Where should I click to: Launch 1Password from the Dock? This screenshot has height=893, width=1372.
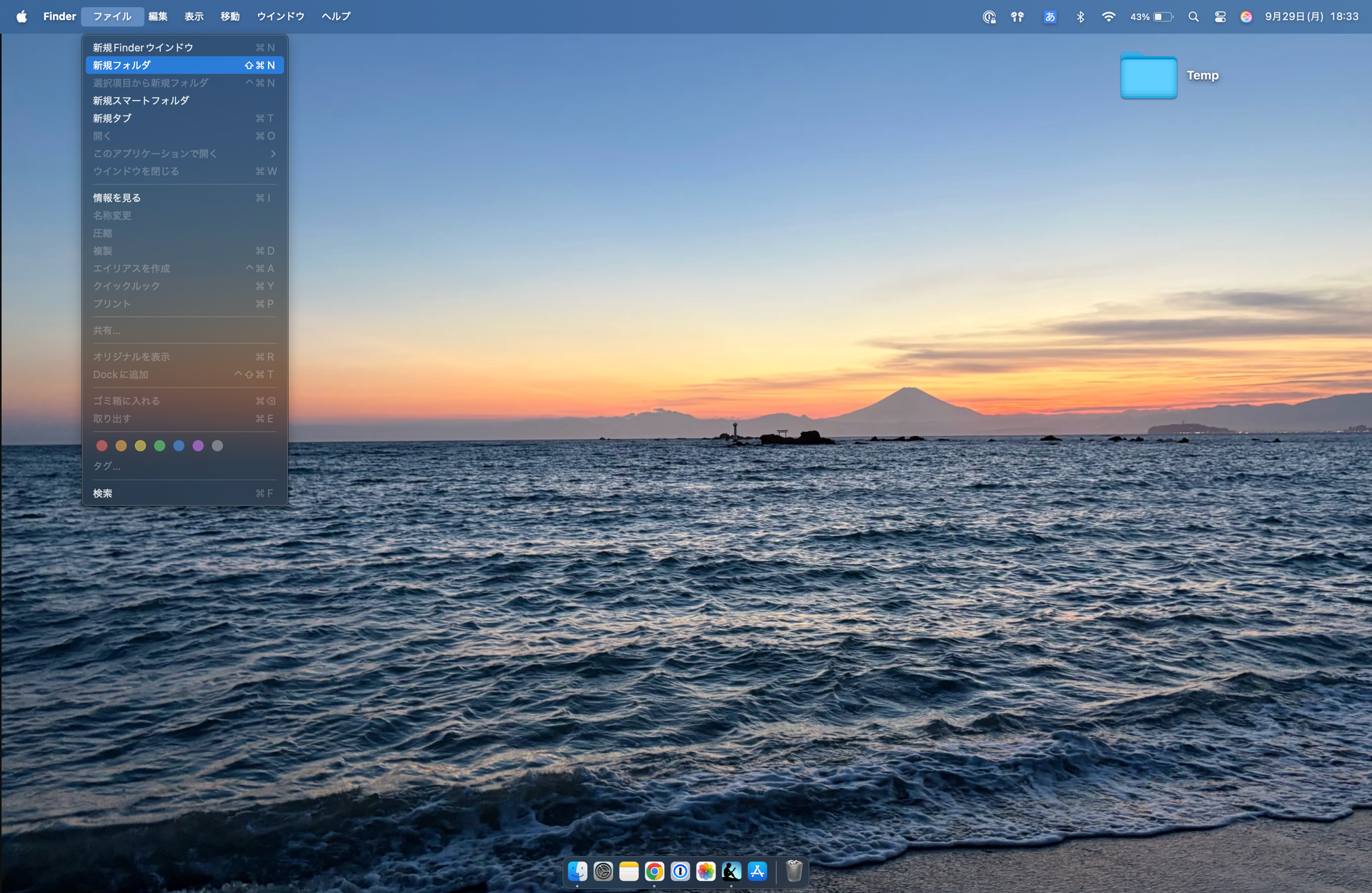[x=680, y=871]
